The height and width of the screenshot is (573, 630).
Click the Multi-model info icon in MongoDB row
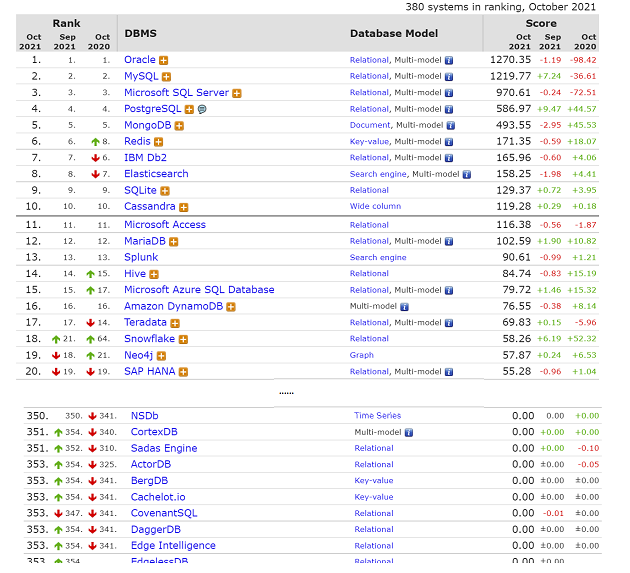pos(451,126)
